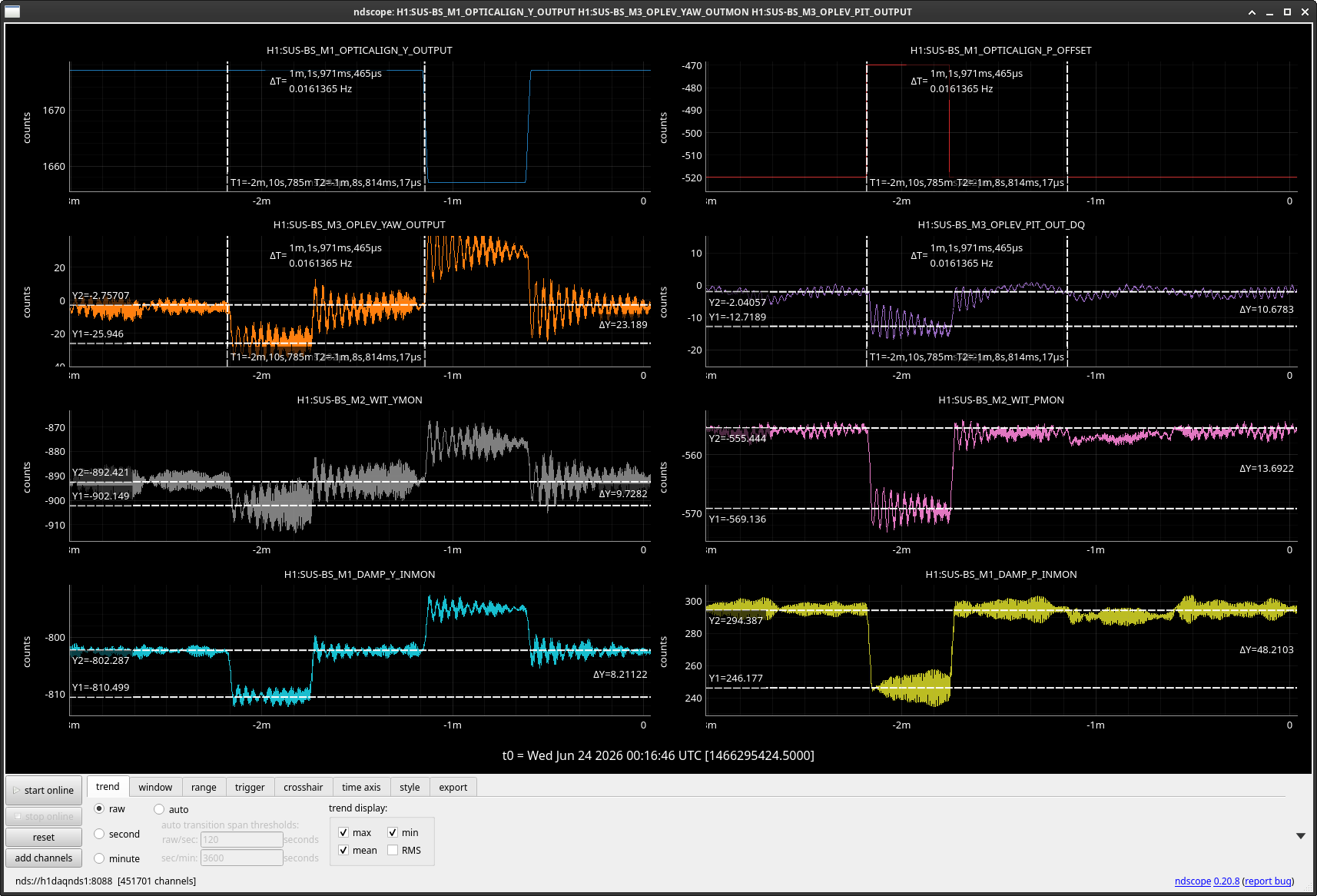Click the shade-up arrow in title bar

click(x=1252, y=12)
